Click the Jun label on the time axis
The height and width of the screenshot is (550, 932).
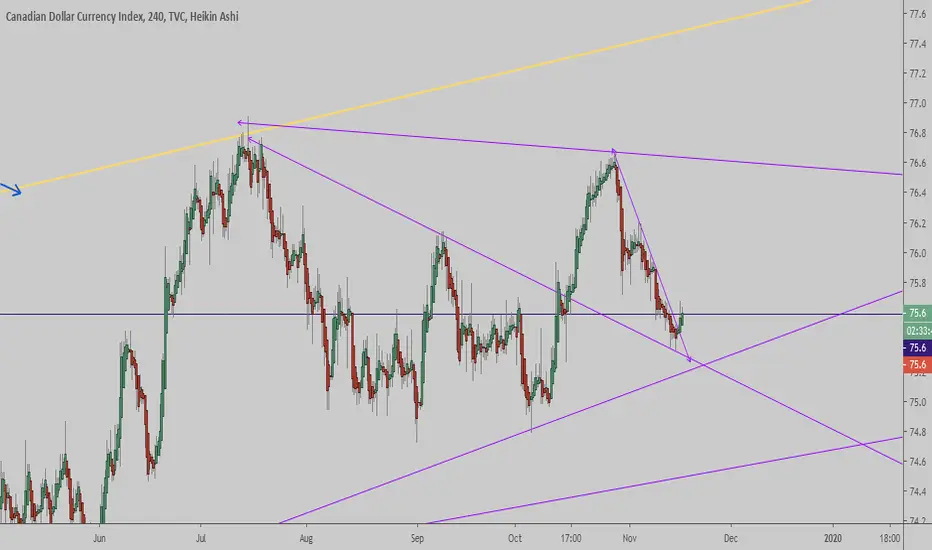pyautogui.click(x=99, y=538)
